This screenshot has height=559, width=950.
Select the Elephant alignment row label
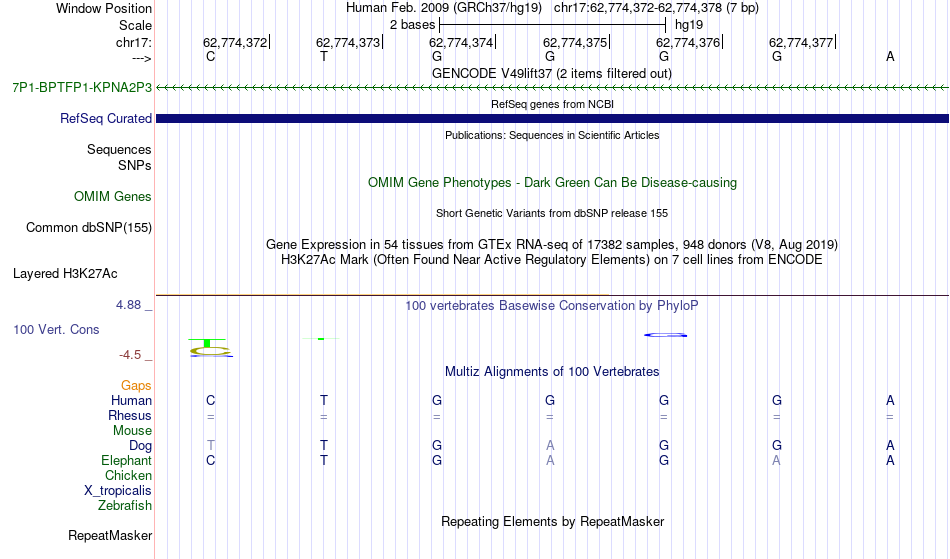click(126, 460)
